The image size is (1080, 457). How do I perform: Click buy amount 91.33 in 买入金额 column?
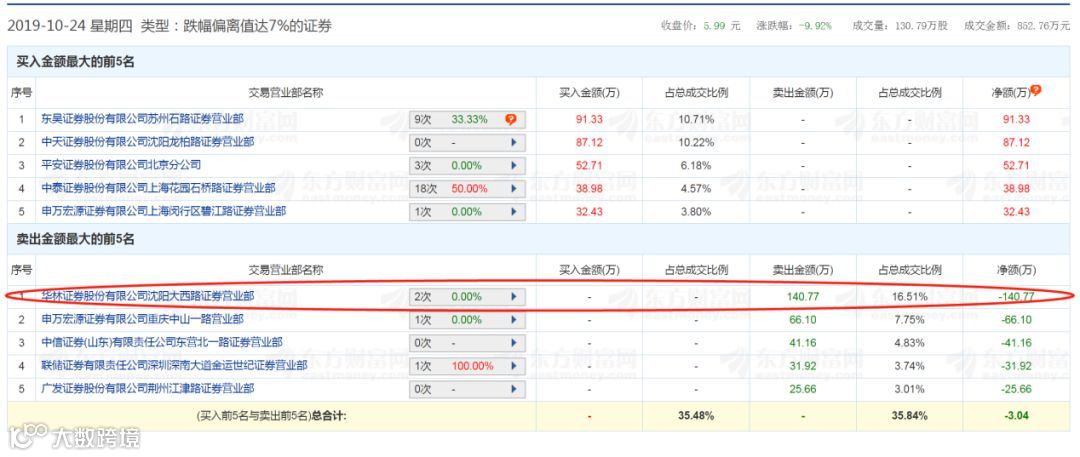click(x=589, y=119)
